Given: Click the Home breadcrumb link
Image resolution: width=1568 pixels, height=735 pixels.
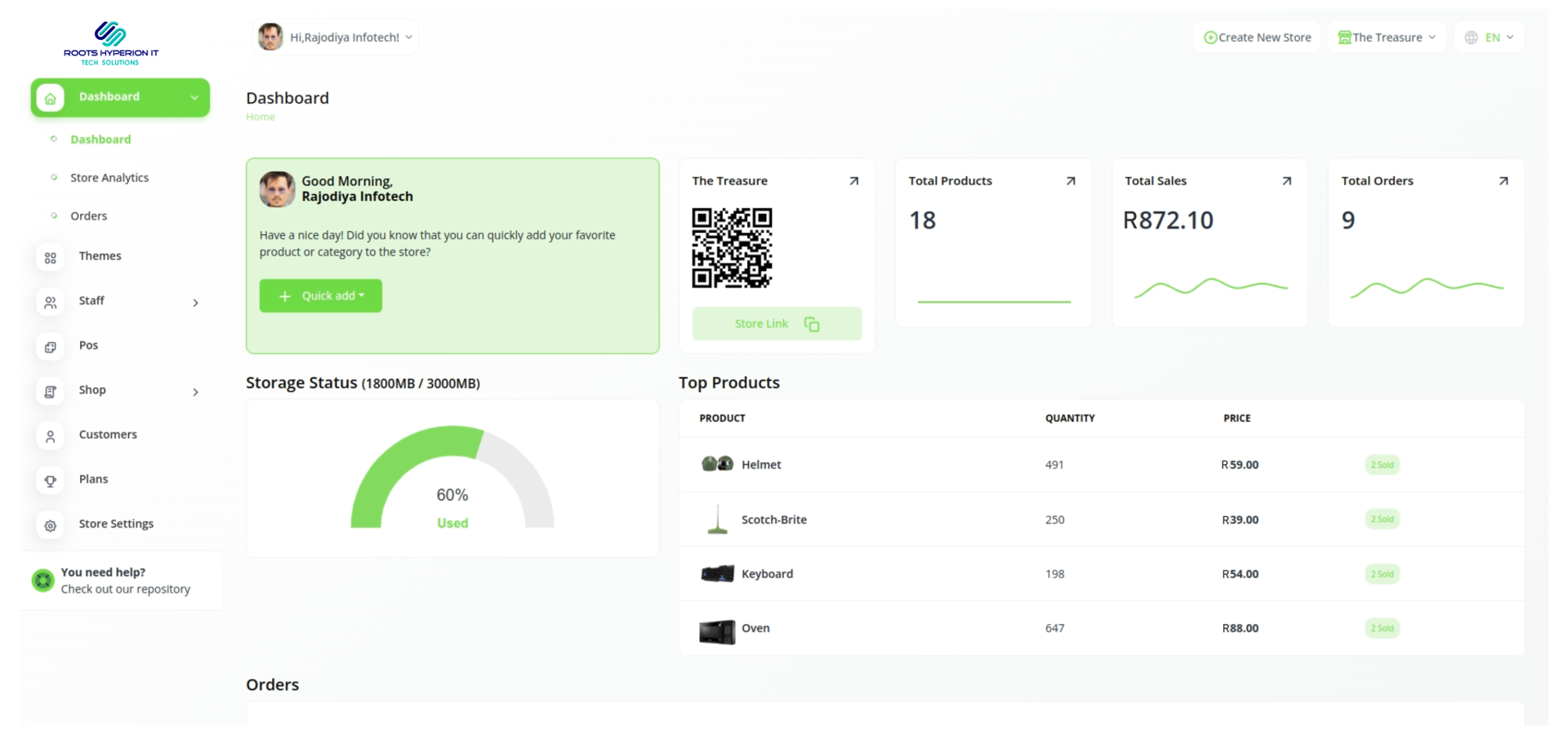Looking at the screenshot, I should click(261, 118).
